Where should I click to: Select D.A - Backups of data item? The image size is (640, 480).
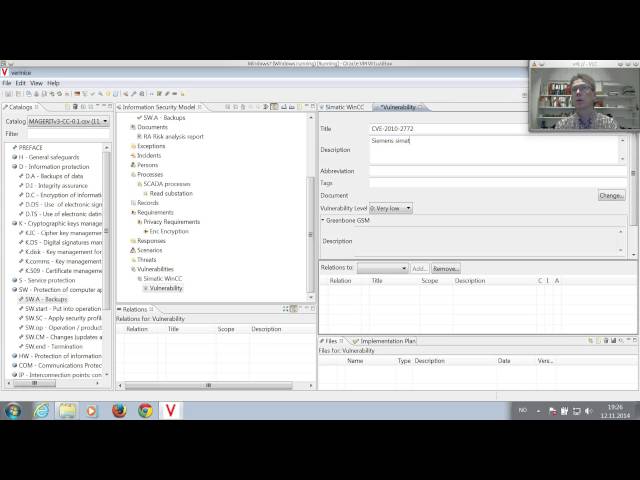point(54,176)
